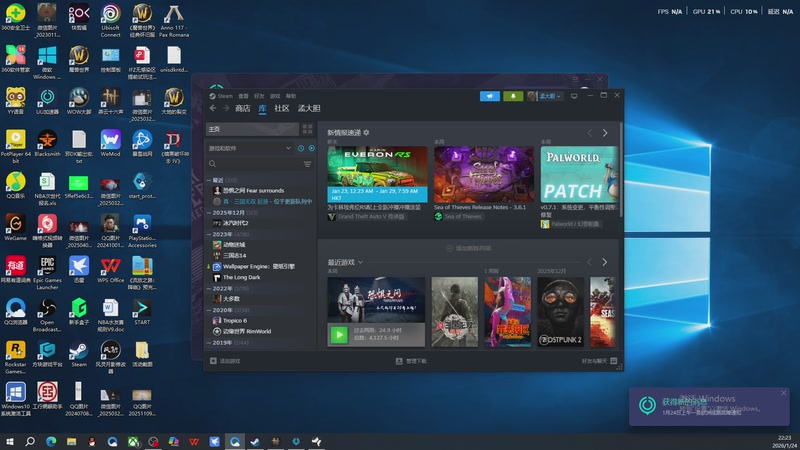The width and height of the screenshot is (800, 450).
Task: Open the Friends menu in Steam menu bar
Action: [x=259, y=96]
